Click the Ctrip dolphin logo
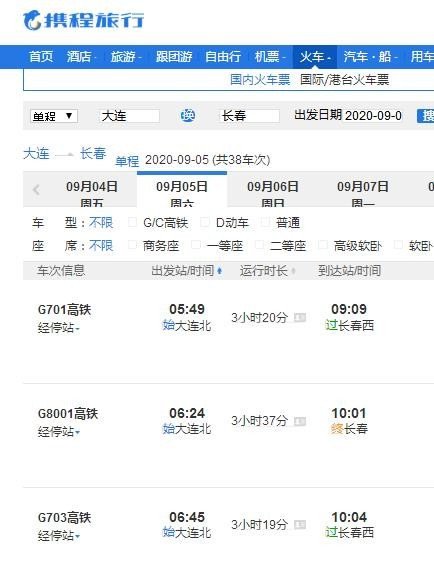The image size is (434, 577). pyautogui.click(x=83, y=20)
